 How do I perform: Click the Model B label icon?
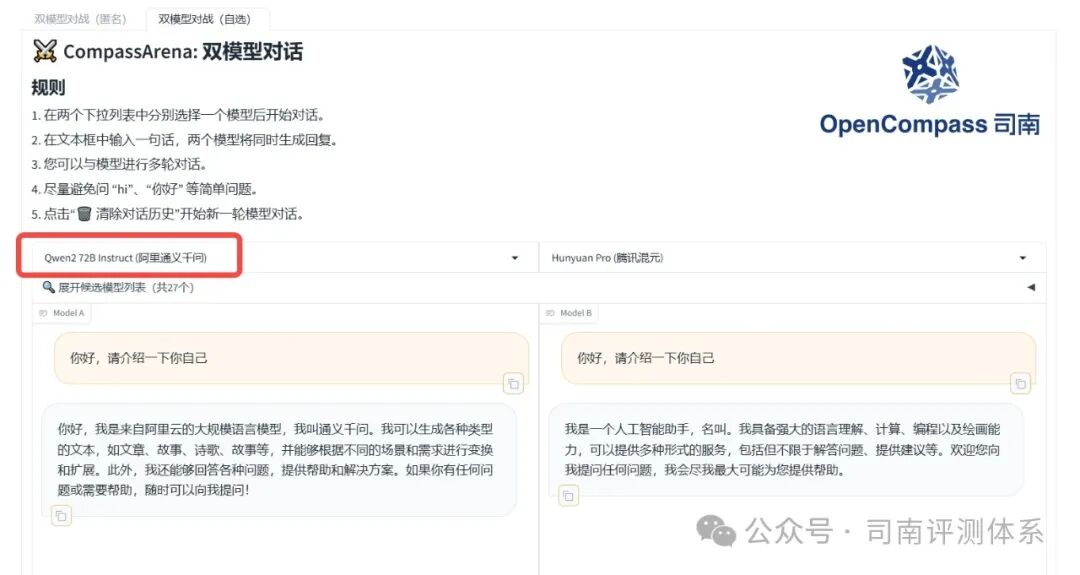[x=550, y=313]
